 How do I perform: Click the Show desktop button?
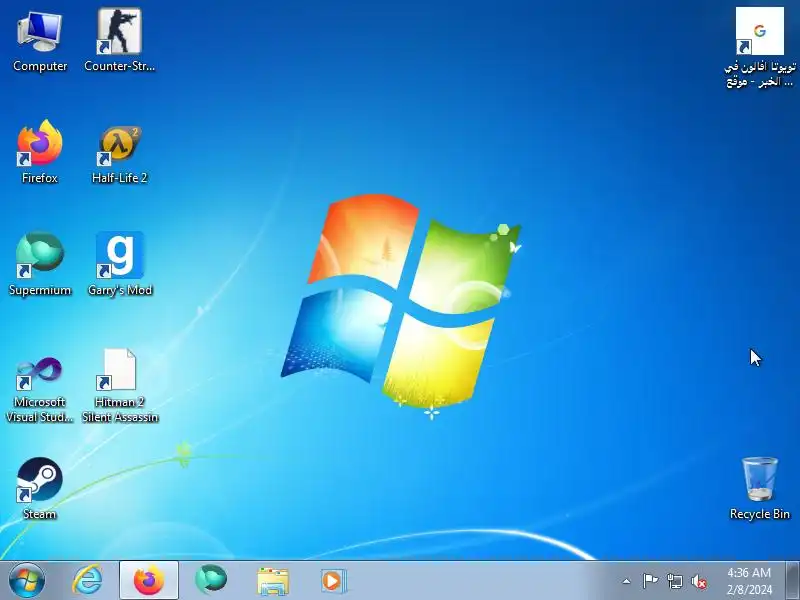tap(793, 581)
